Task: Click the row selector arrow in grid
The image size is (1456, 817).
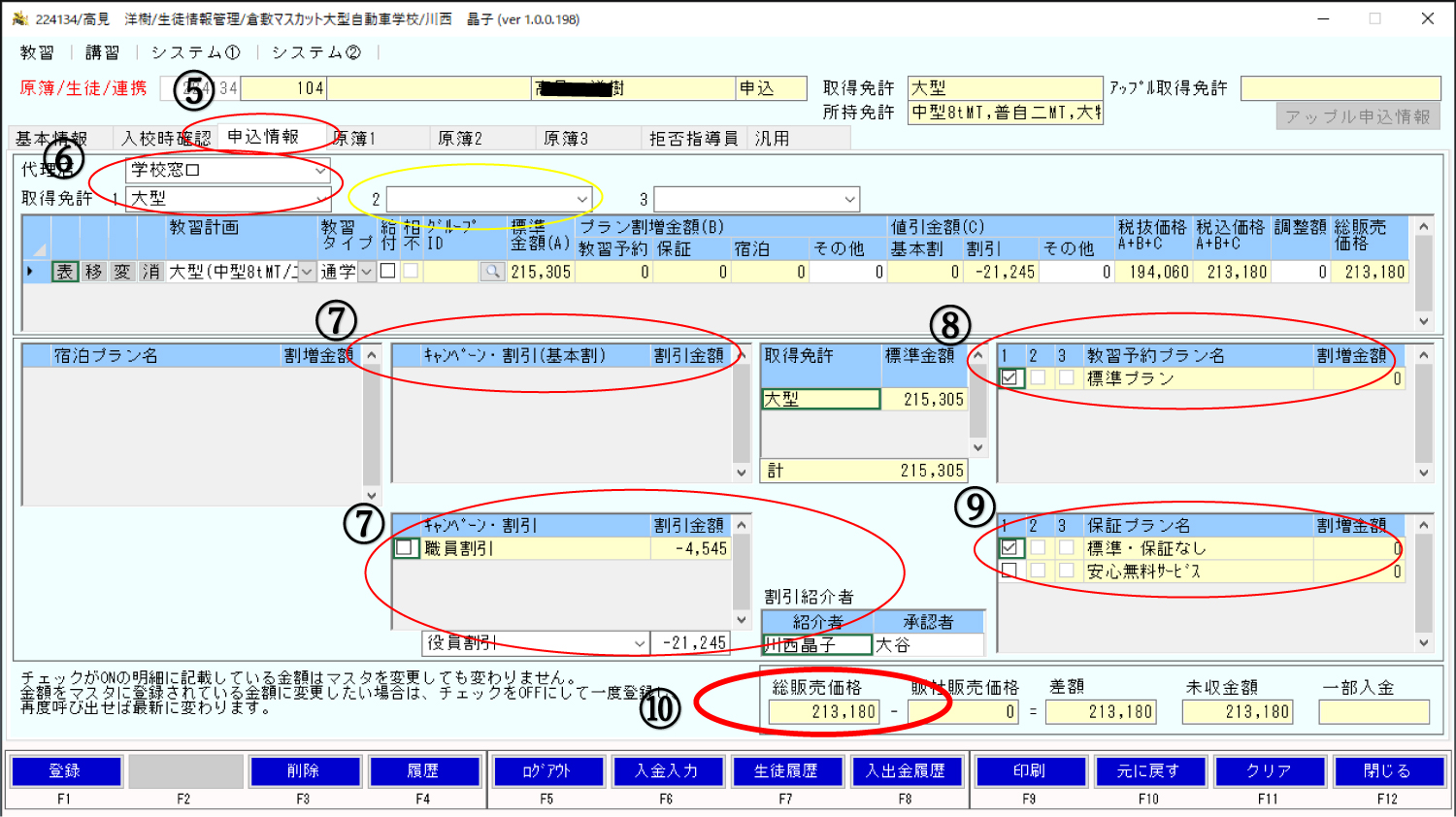Action: tap(32, 272)
